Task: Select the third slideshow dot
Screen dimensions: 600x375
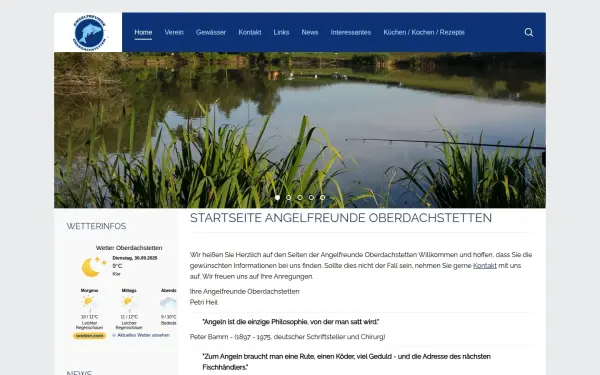Action: (300, 197)
